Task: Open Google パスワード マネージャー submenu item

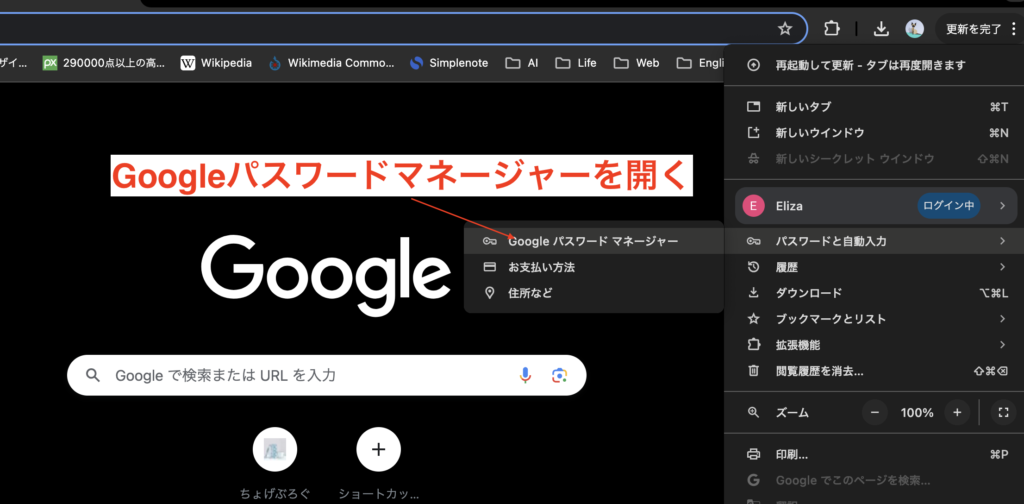Action: [x=594, y=242]
